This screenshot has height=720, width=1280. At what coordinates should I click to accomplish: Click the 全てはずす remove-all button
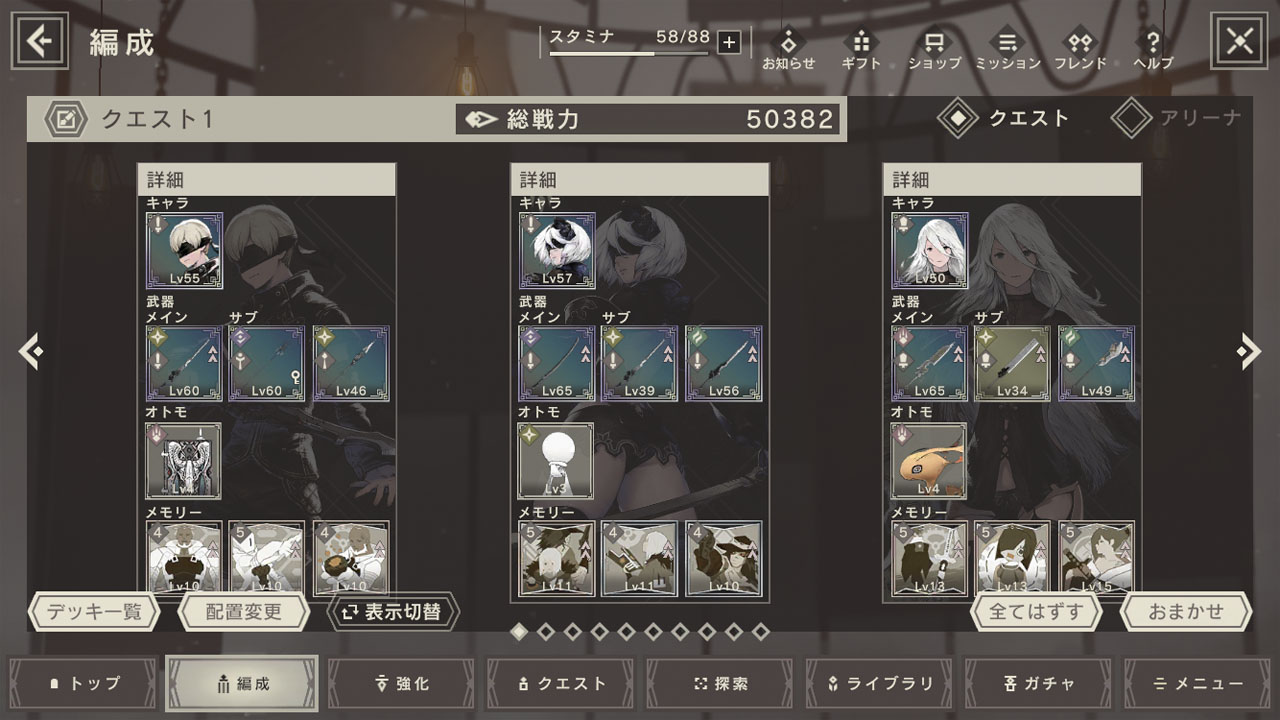1036,612
